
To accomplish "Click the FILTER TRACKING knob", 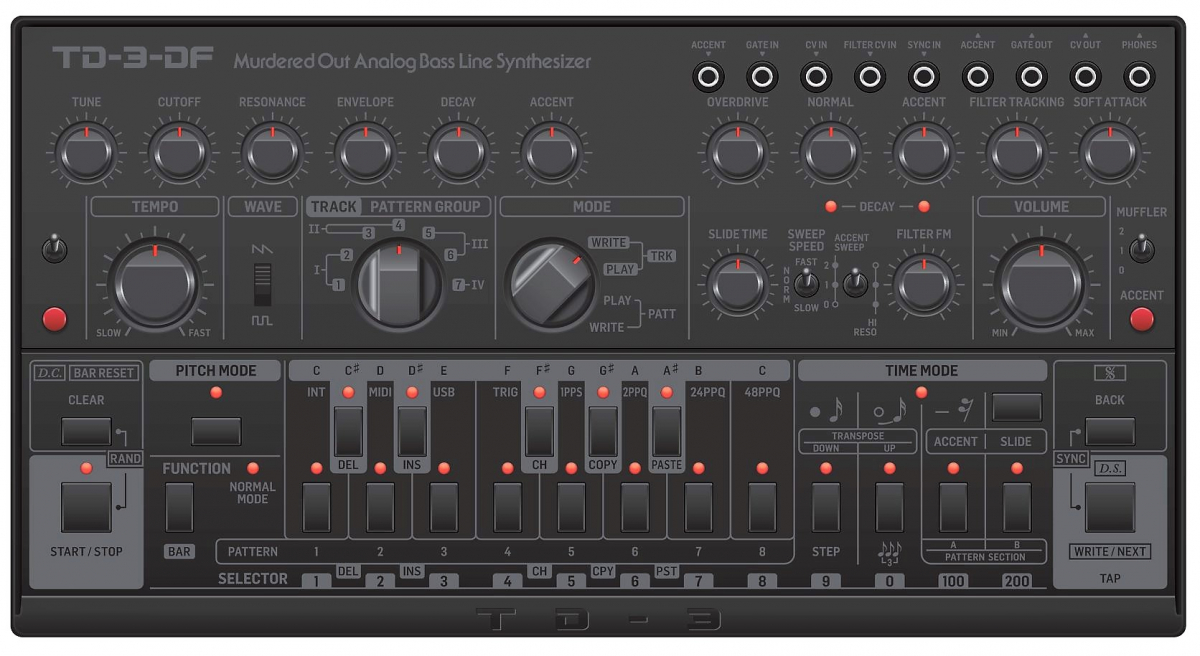I will [x=1017, y=152].
